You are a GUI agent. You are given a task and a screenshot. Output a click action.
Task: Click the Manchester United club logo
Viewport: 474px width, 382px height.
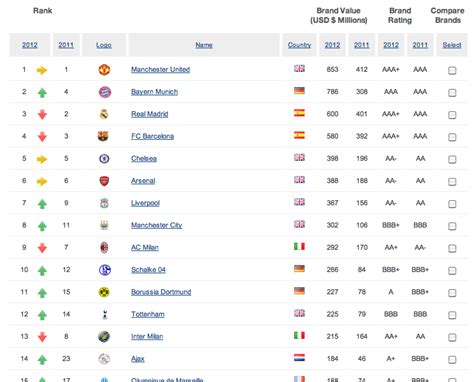(104, 70)
